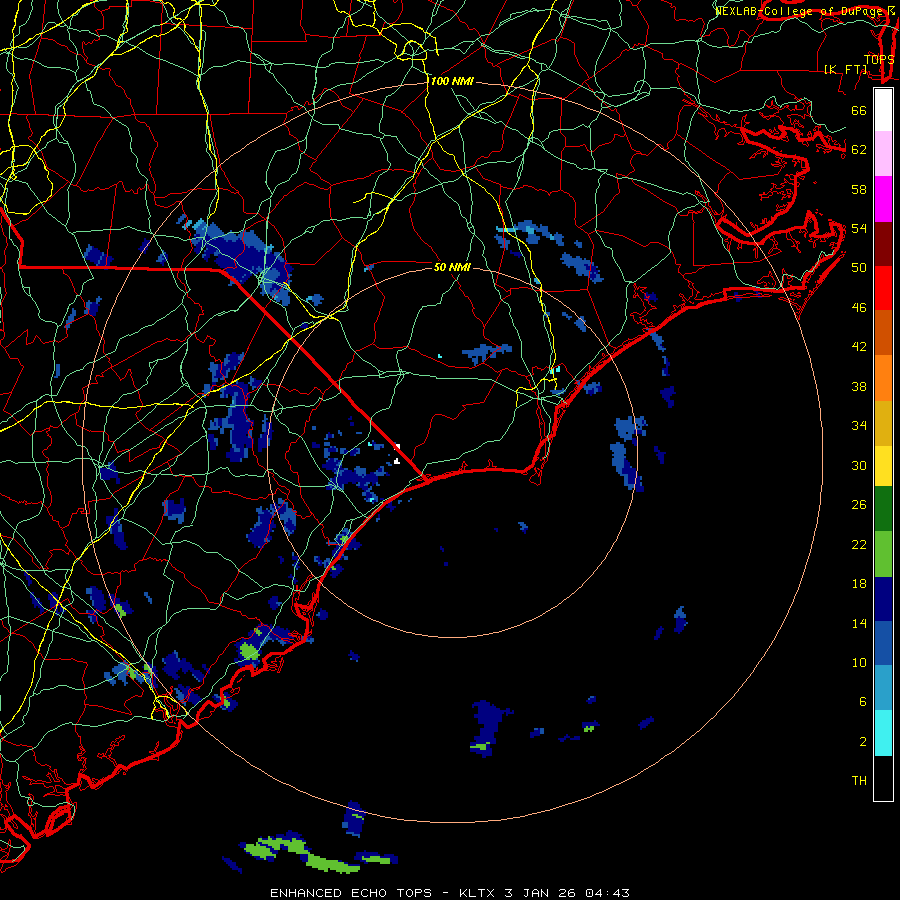Click the light green legend swatch
The height and width of the screenshot is (900, 900).
pyautogui.click(x=883, y=554)
